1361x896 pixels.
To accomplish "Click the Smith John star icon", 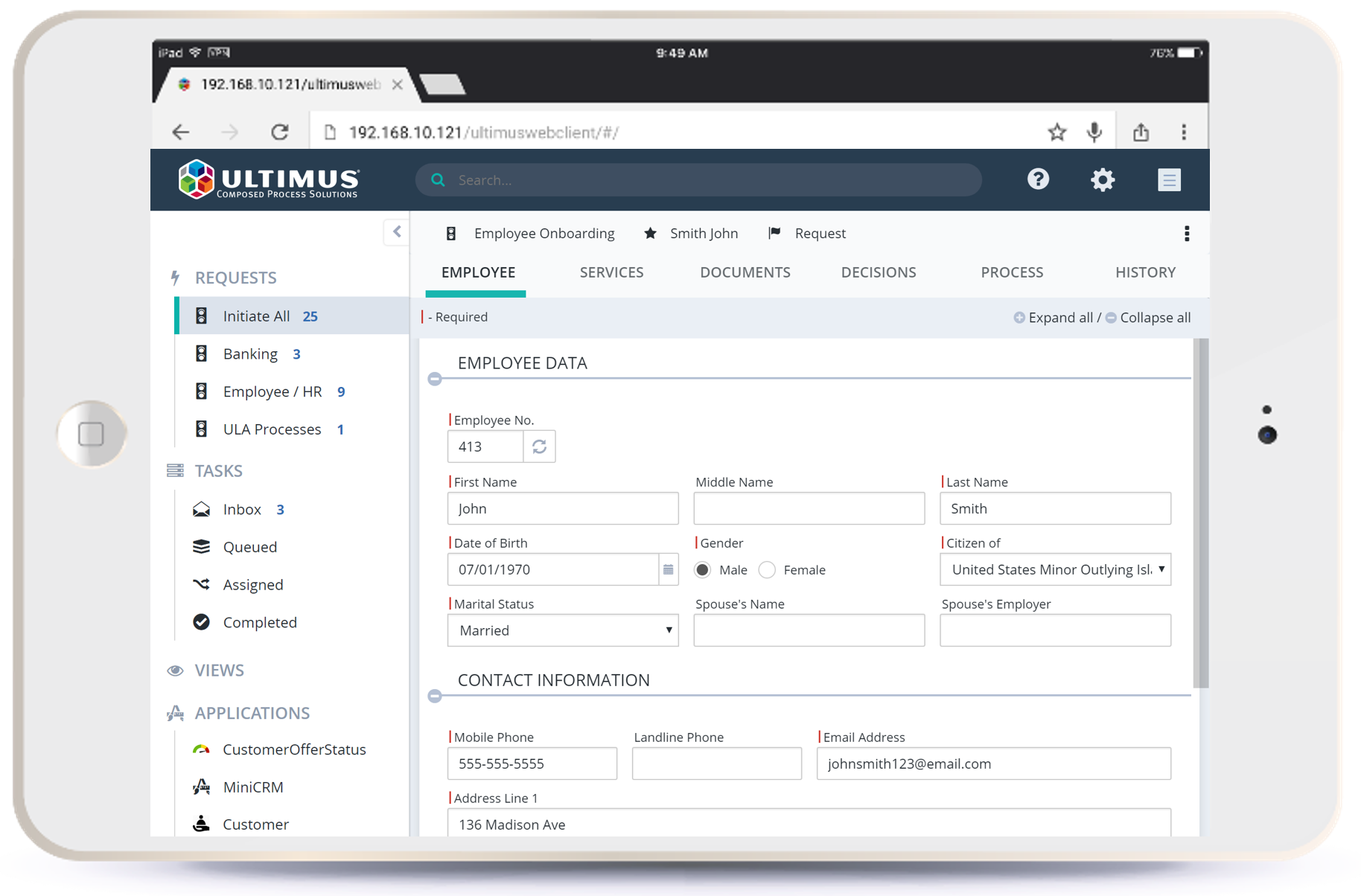I will pyautogui.click(x=650, y=234).
